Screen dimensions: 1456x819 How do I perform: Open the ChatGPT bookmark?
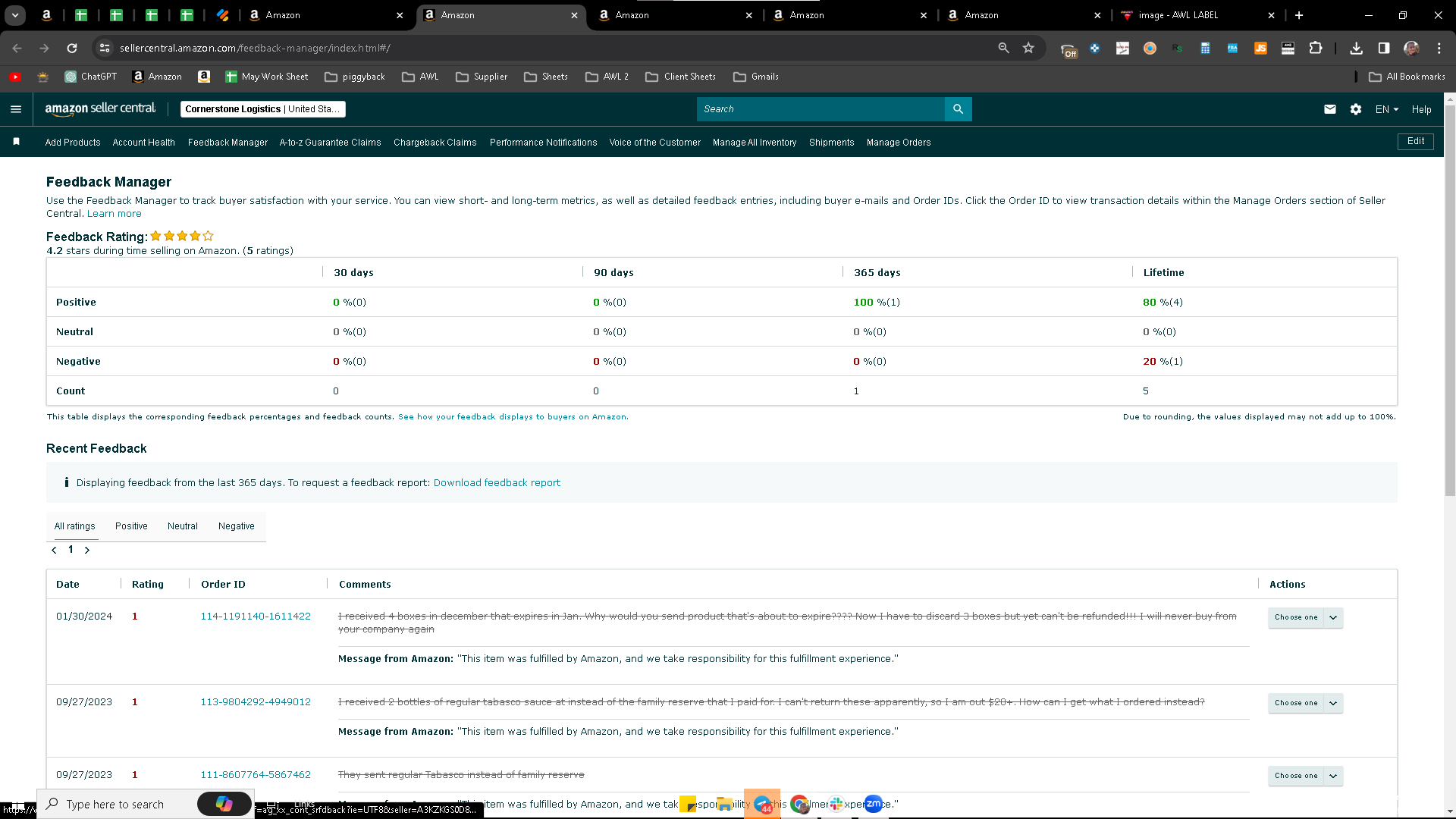91,77
